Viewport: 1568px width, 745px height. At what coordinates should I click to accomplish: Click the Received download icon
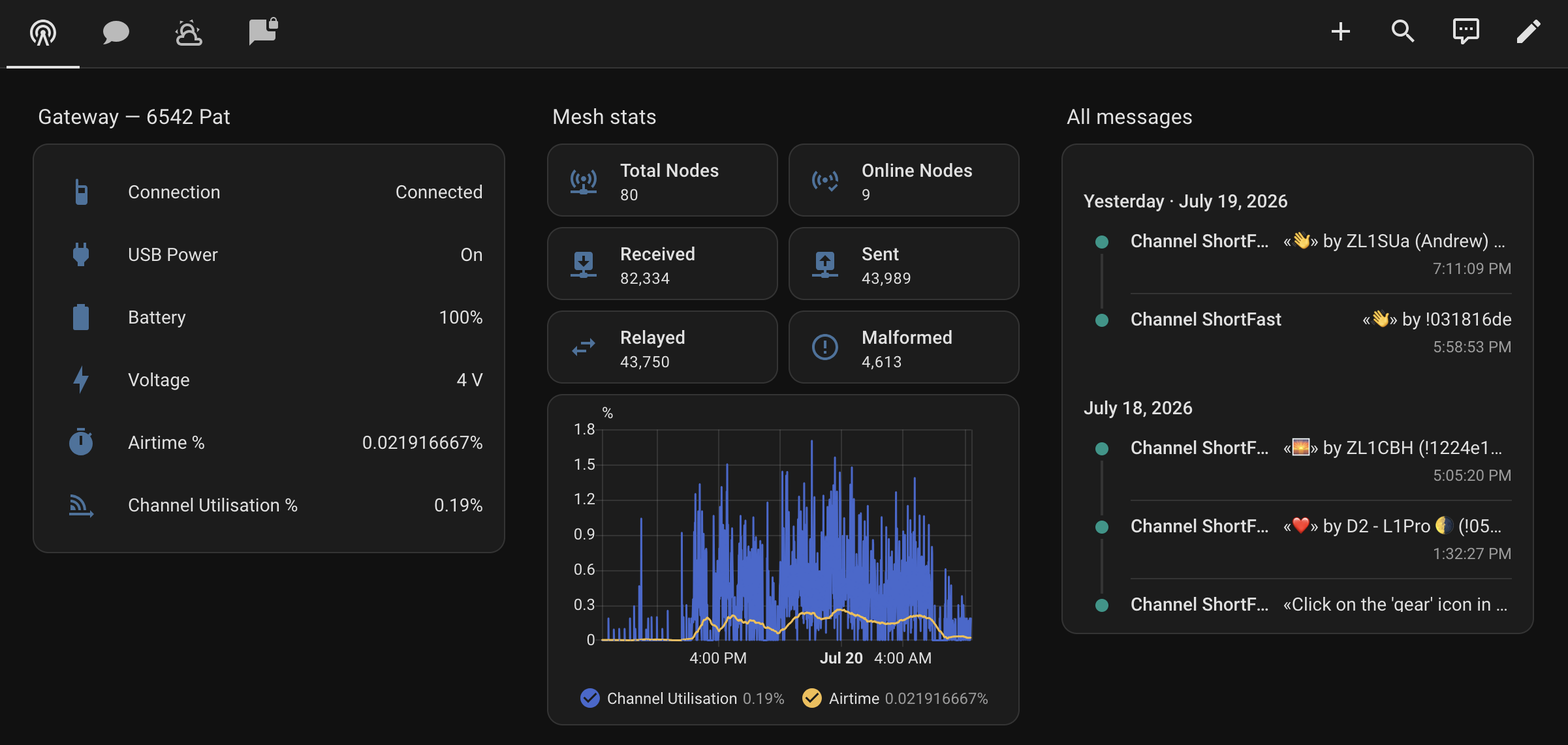click(x=584, y=264)
